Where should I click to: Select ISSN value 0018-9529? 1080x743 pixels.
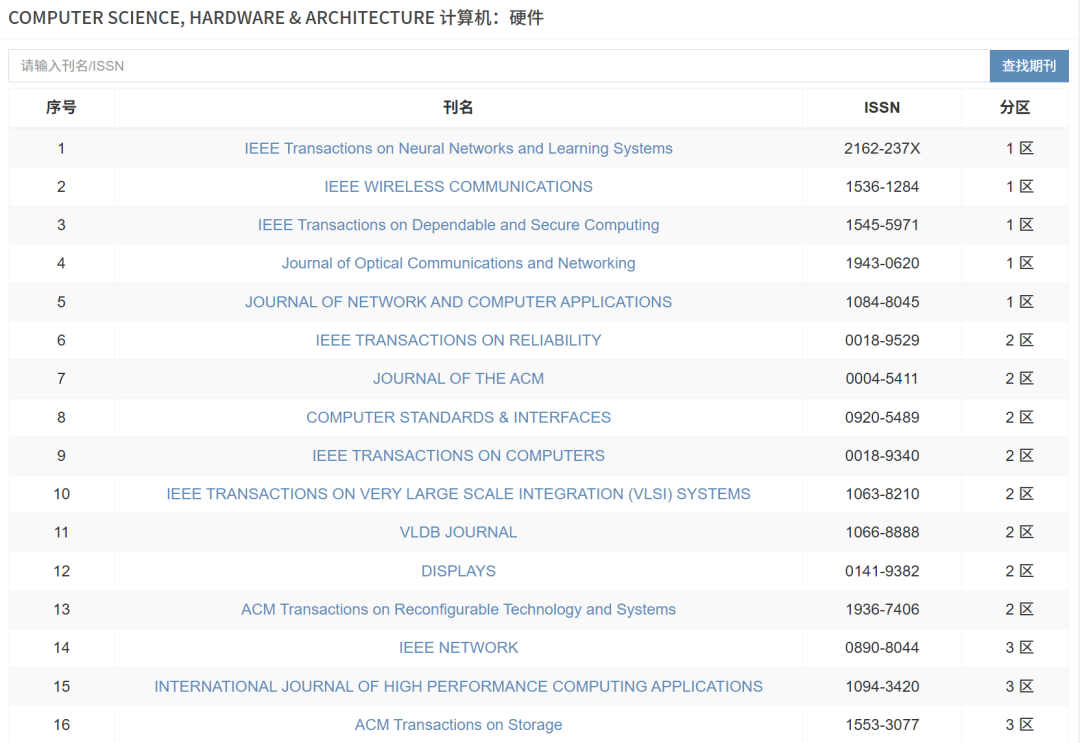(882, 340)
